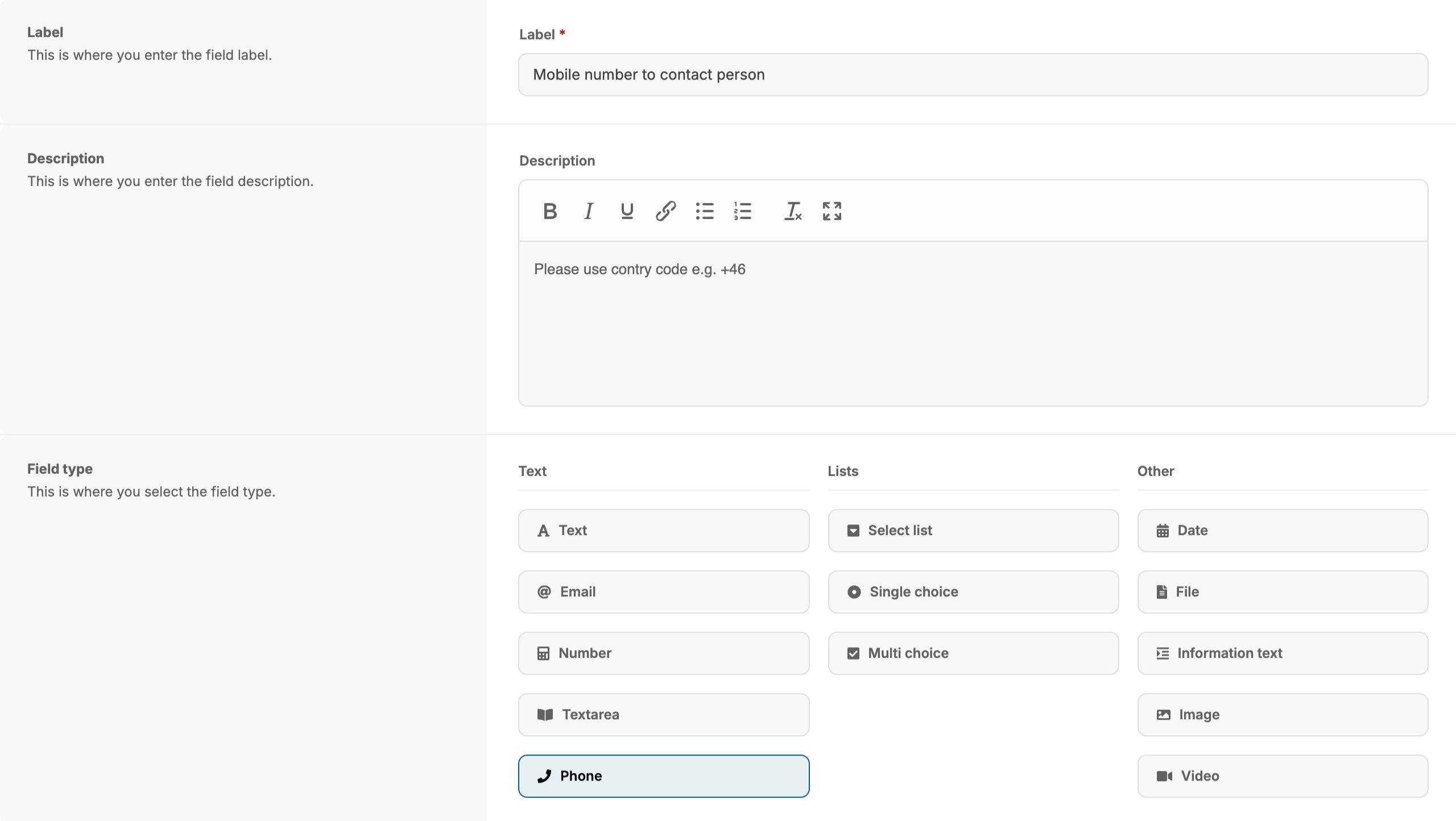This screenshot has height=821, width=1456.
Task: Set field type to Number
Action: click(663, 653)
